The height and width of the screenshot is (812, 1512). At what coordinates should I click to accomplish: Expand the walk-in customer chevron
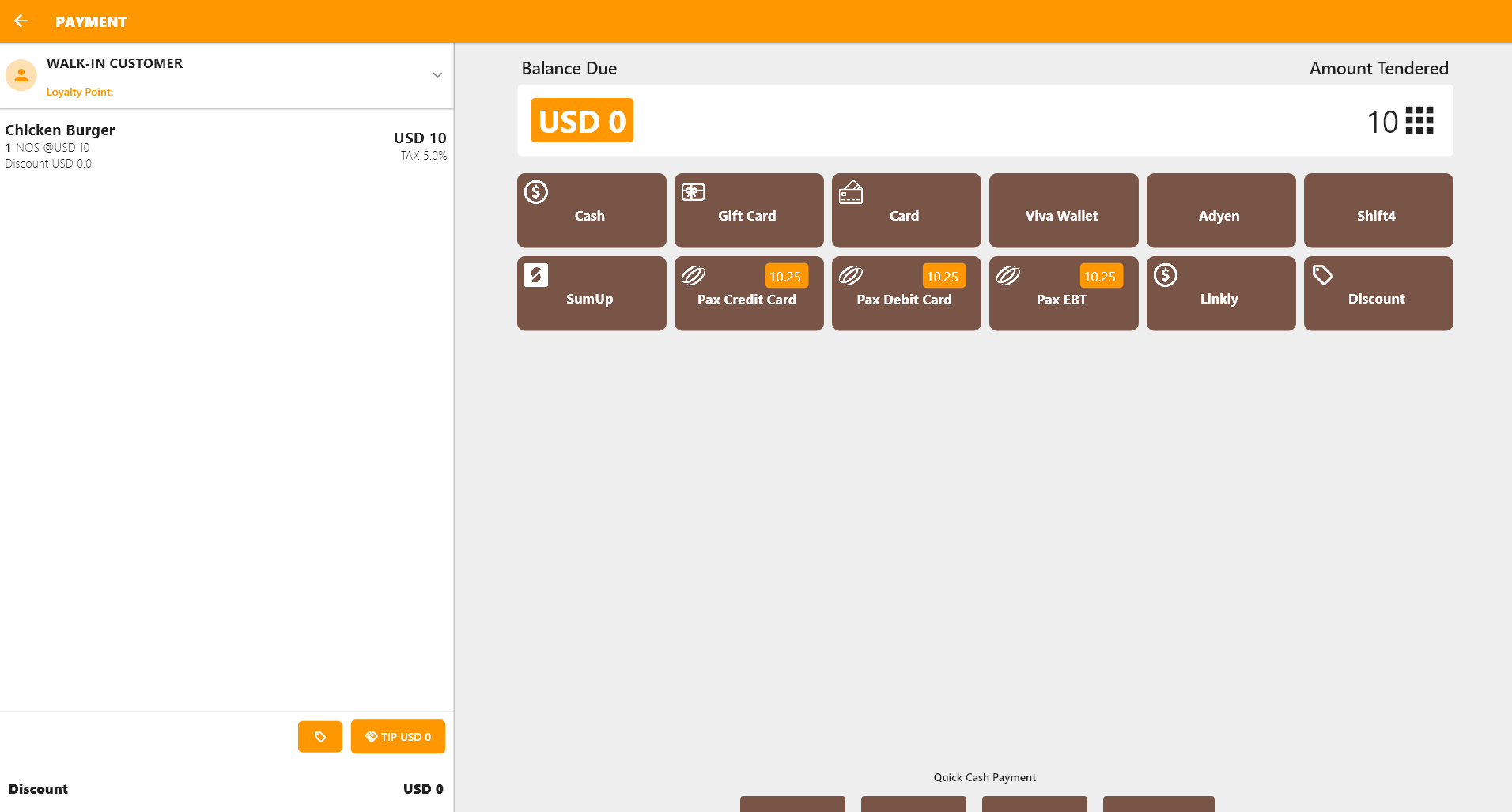click(x=437, y=75)
